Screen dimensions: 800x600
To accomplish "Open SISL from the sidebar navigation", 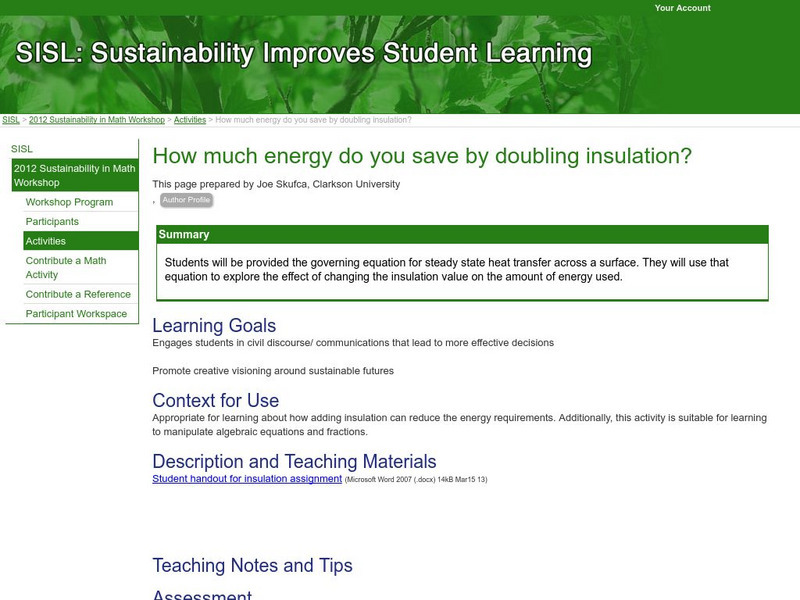I will pos(22,148).
